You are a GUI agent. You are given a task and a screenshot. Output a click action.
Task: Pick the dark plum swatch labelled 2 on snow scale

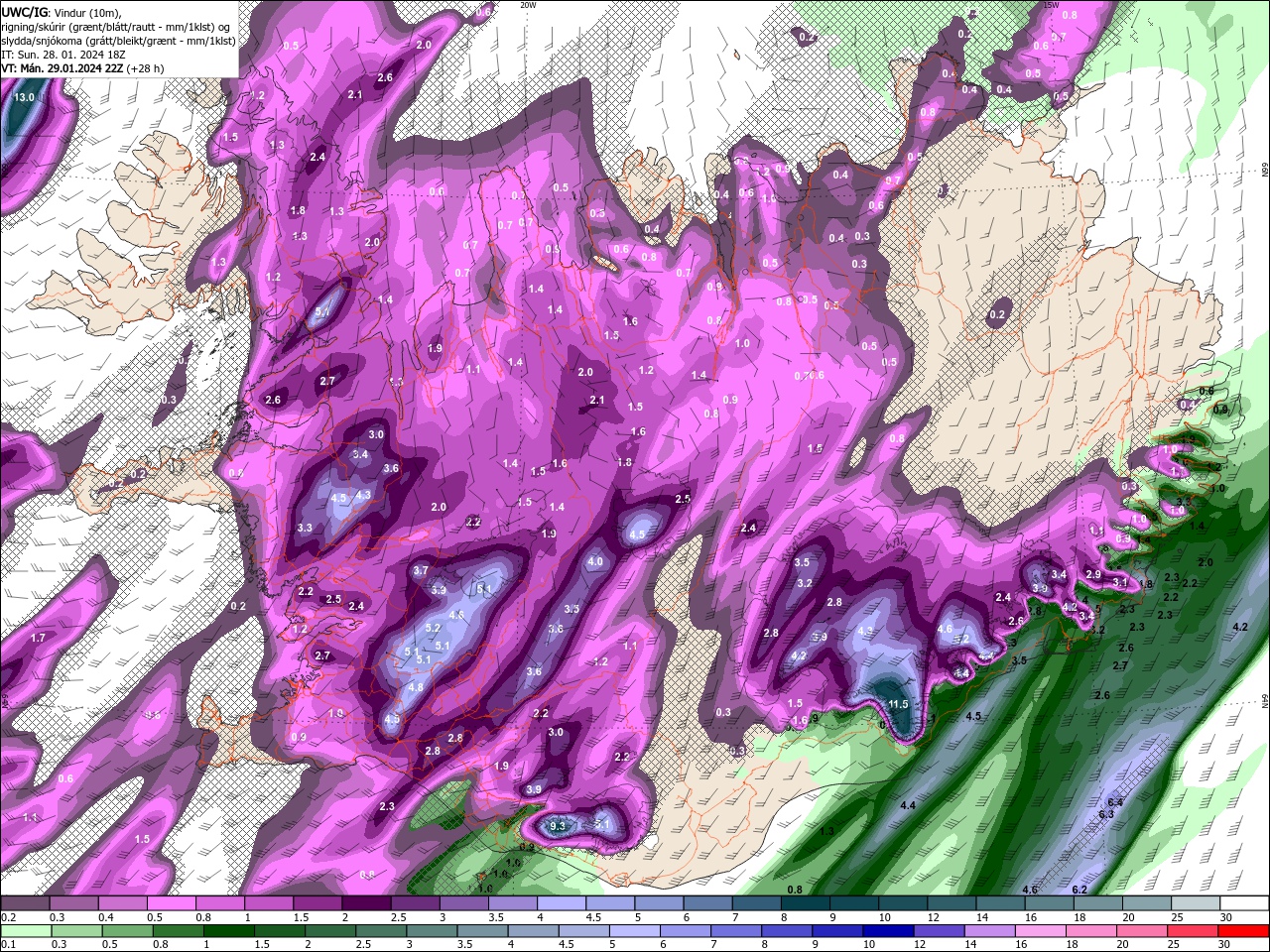tap(365, 903)
